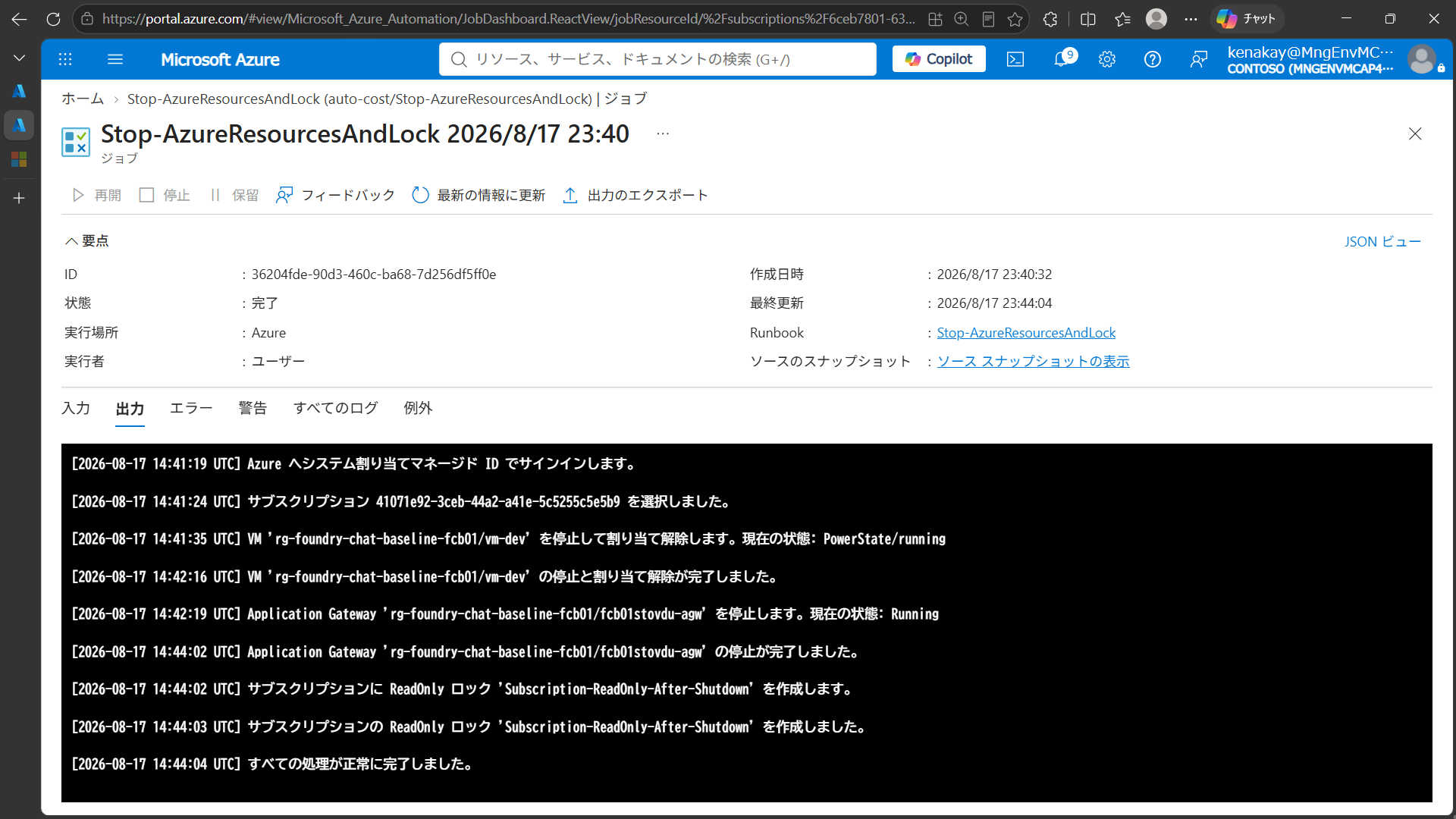Open the reader view icon in address bar
Screen dimensions: 1456x819
(988, 19)
